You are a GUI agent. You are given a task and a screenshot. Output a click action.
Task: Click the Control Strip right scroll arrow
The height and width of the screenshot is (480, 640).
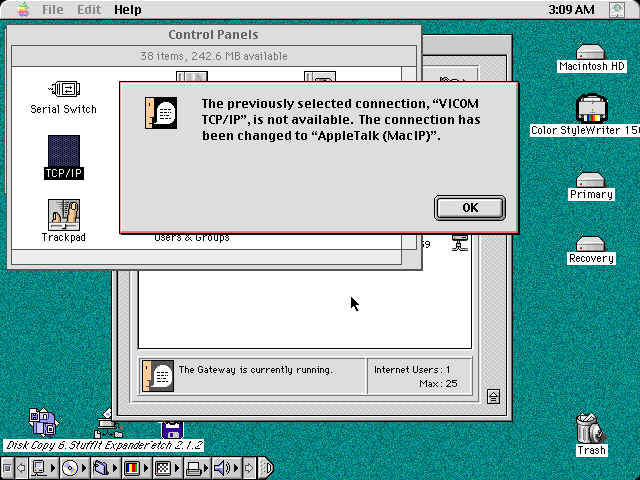(x=249, y=468)
